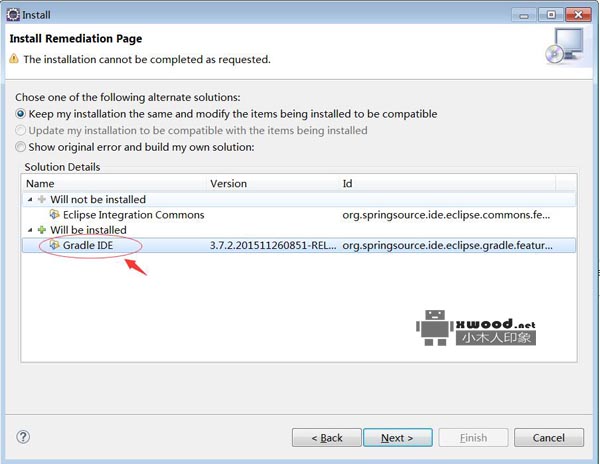Image resolution: width=600 pixels, height=464 pixels.
Task: Click the Version column header
Action: pyautogui.click(x=274, y=184)
